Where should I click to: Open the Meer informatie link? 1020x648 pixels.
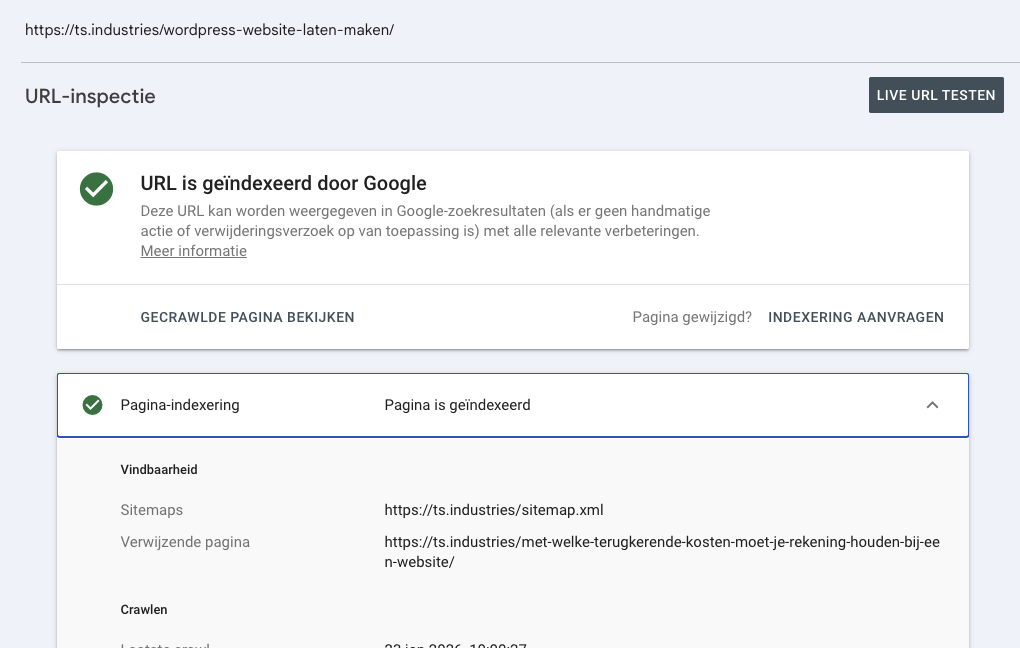coord(193,251)
